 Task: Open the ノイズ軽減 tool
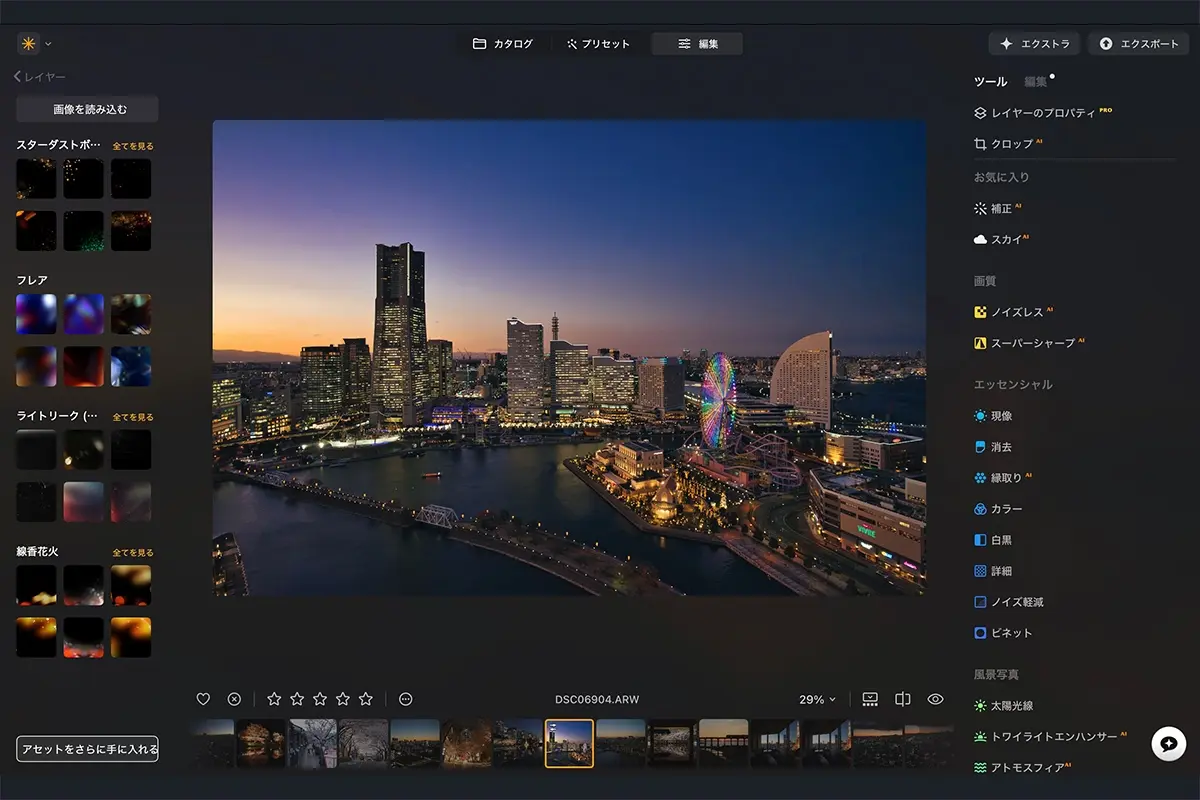[x=1009, y=602]
